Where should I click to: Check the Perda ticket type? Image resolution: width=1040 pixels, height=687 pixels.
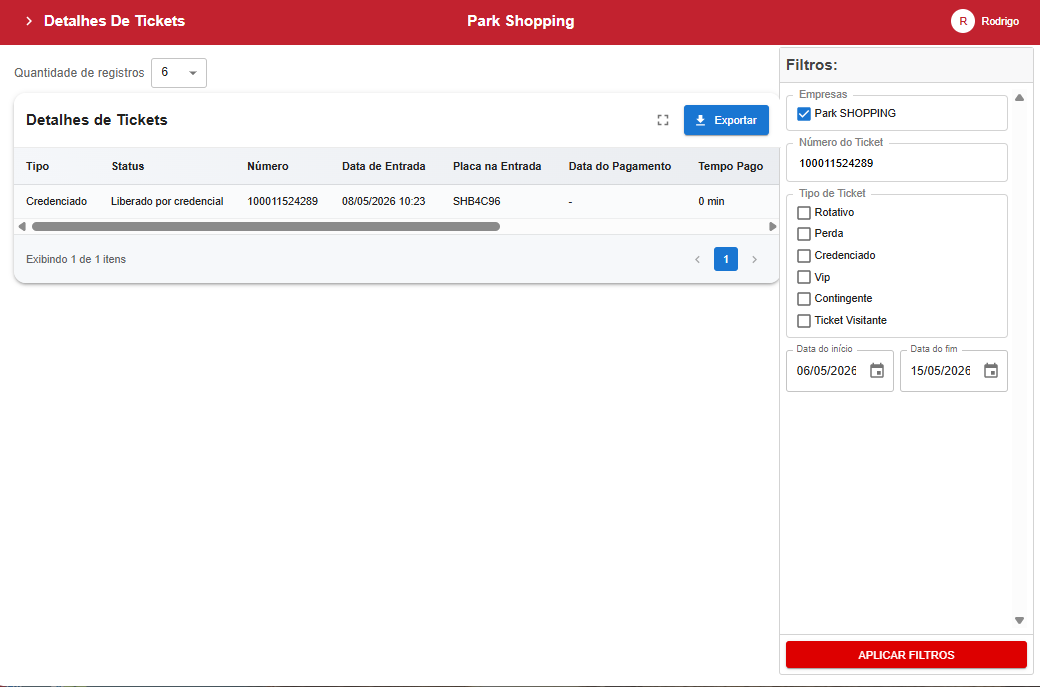[x=804, y=234]
